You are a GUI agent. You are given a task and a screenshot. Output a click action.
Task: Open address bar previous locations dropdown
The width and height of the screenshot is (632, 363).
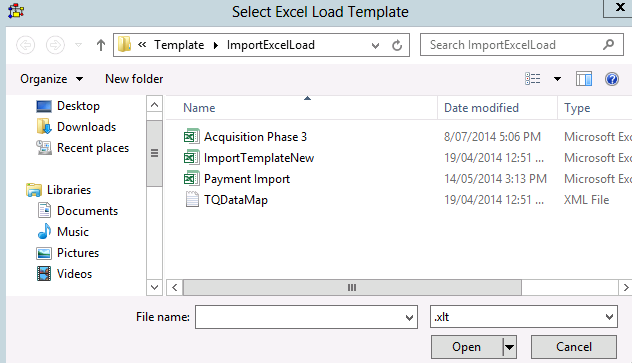pos(375,46)
